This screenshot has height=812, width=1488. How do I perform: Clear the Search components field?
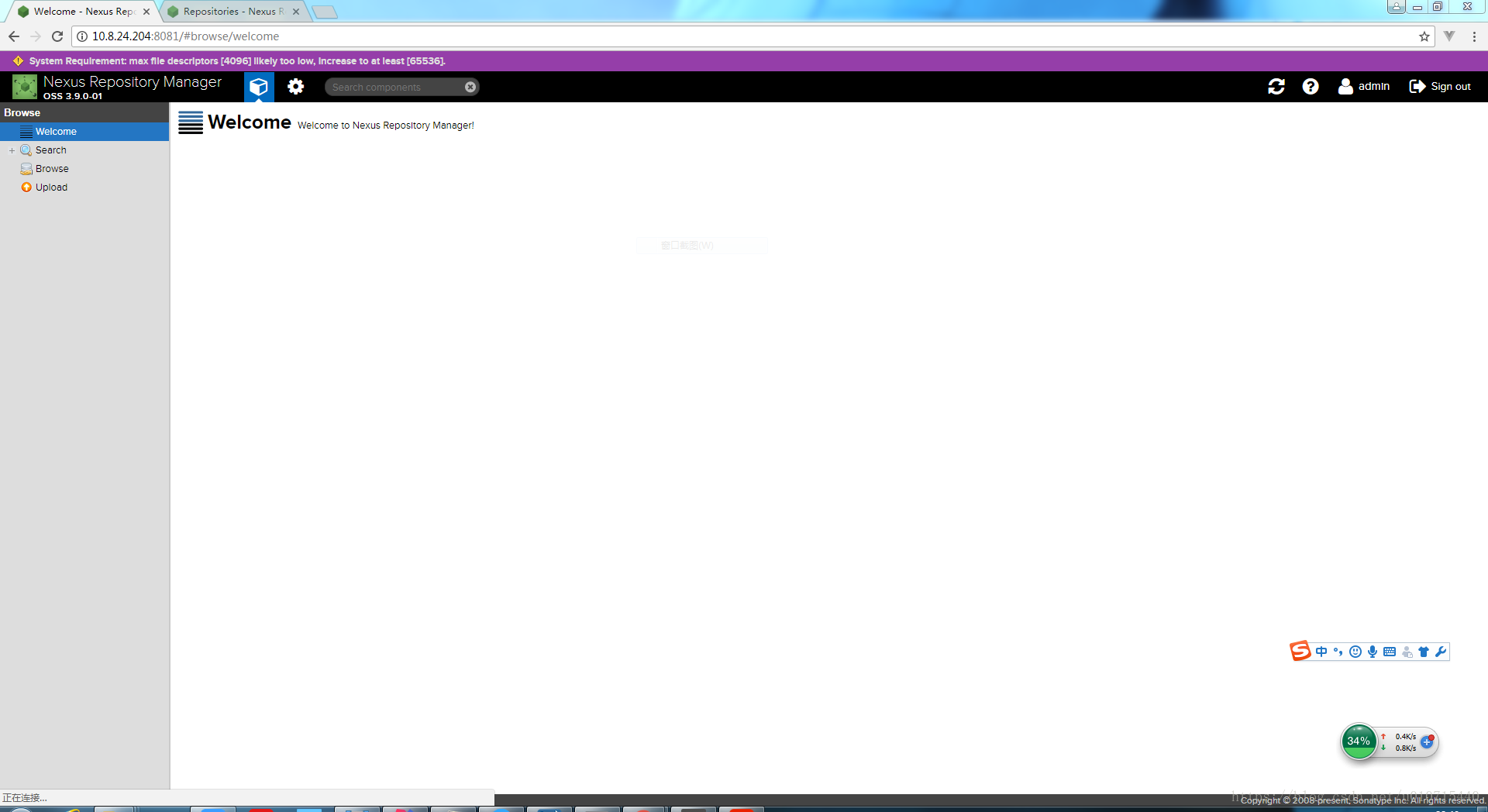[x=470, y=87]
